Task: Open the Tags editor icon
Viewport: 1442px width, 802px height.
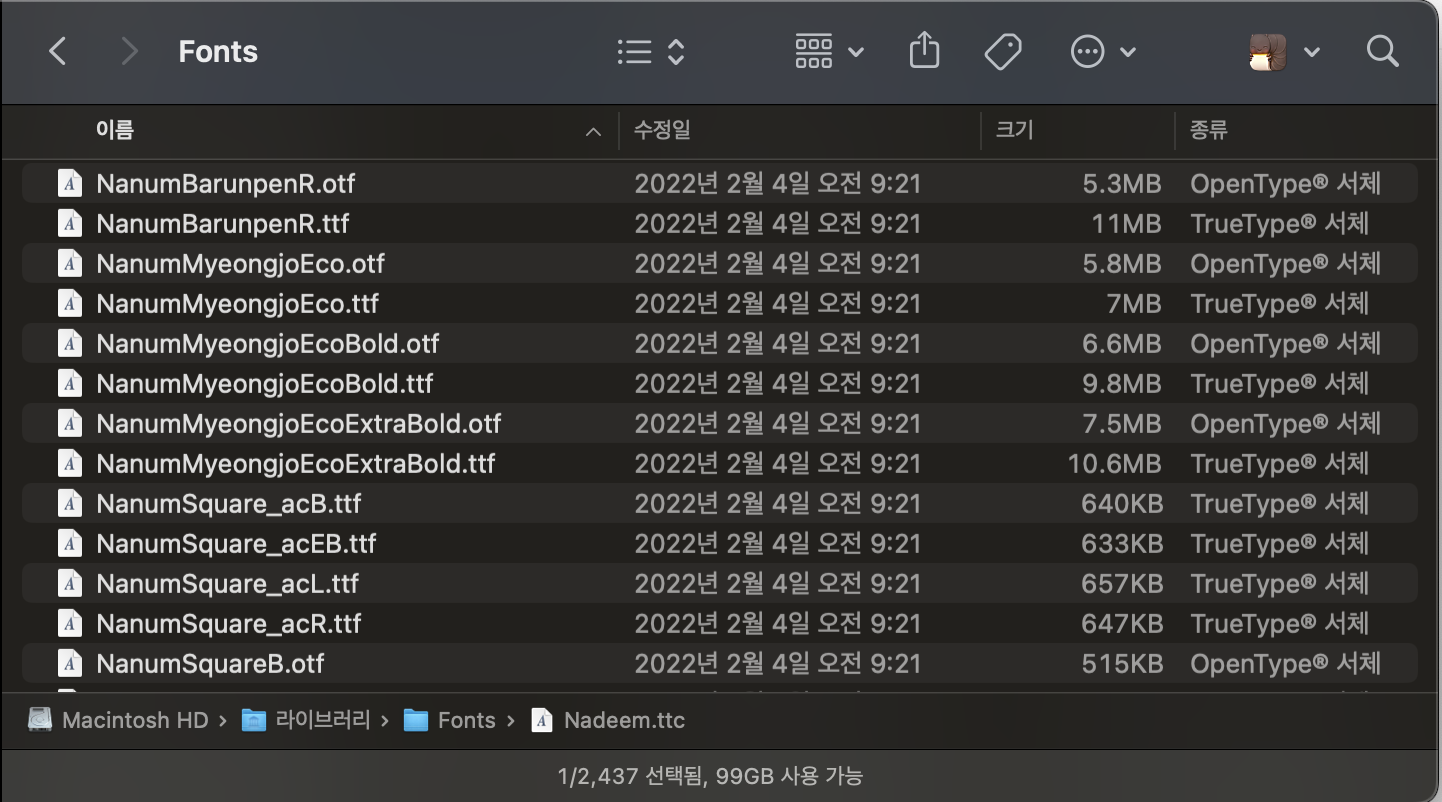Action: (1003, 52)
